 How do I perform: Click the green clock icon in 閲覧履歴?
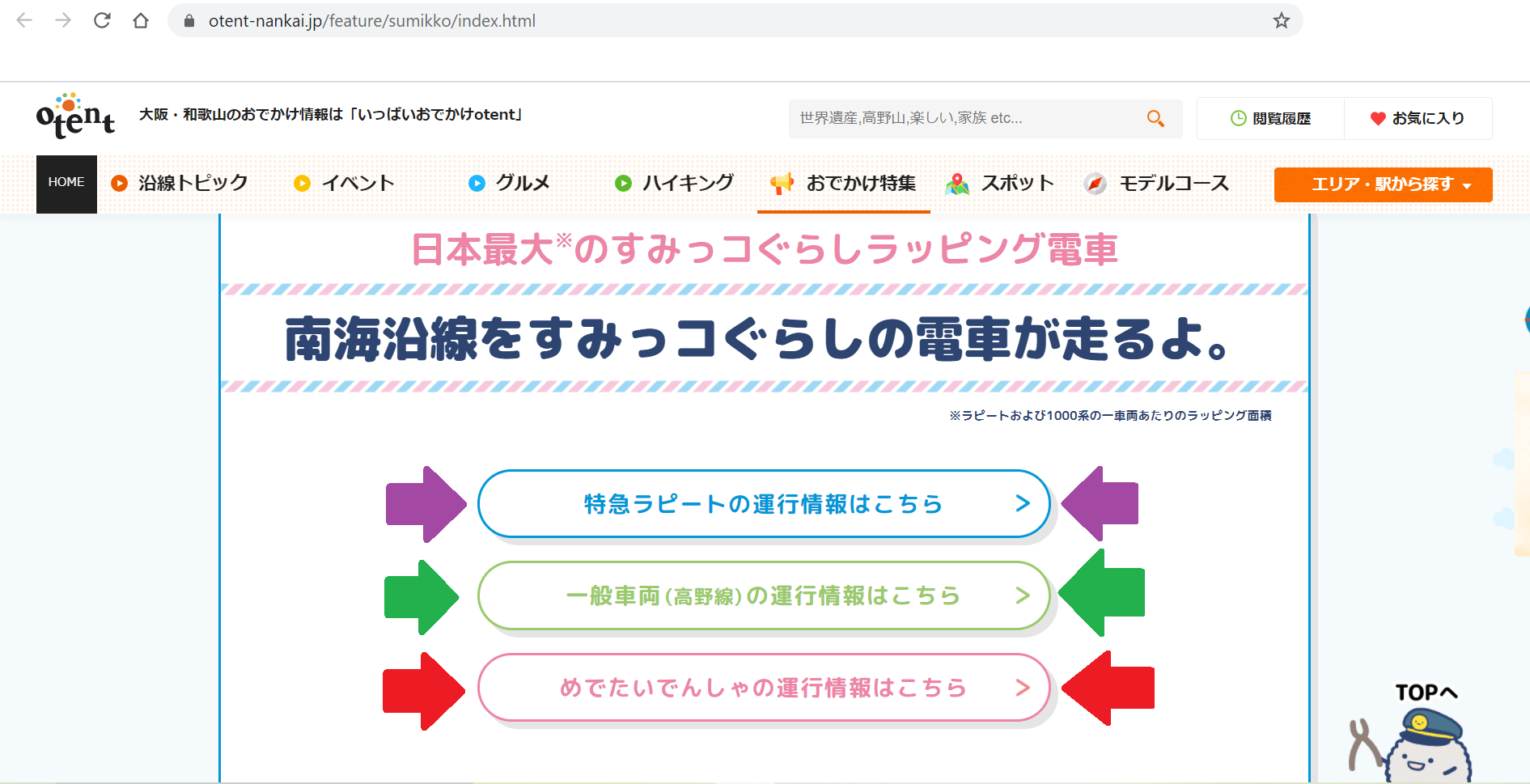coord(1238,118)
